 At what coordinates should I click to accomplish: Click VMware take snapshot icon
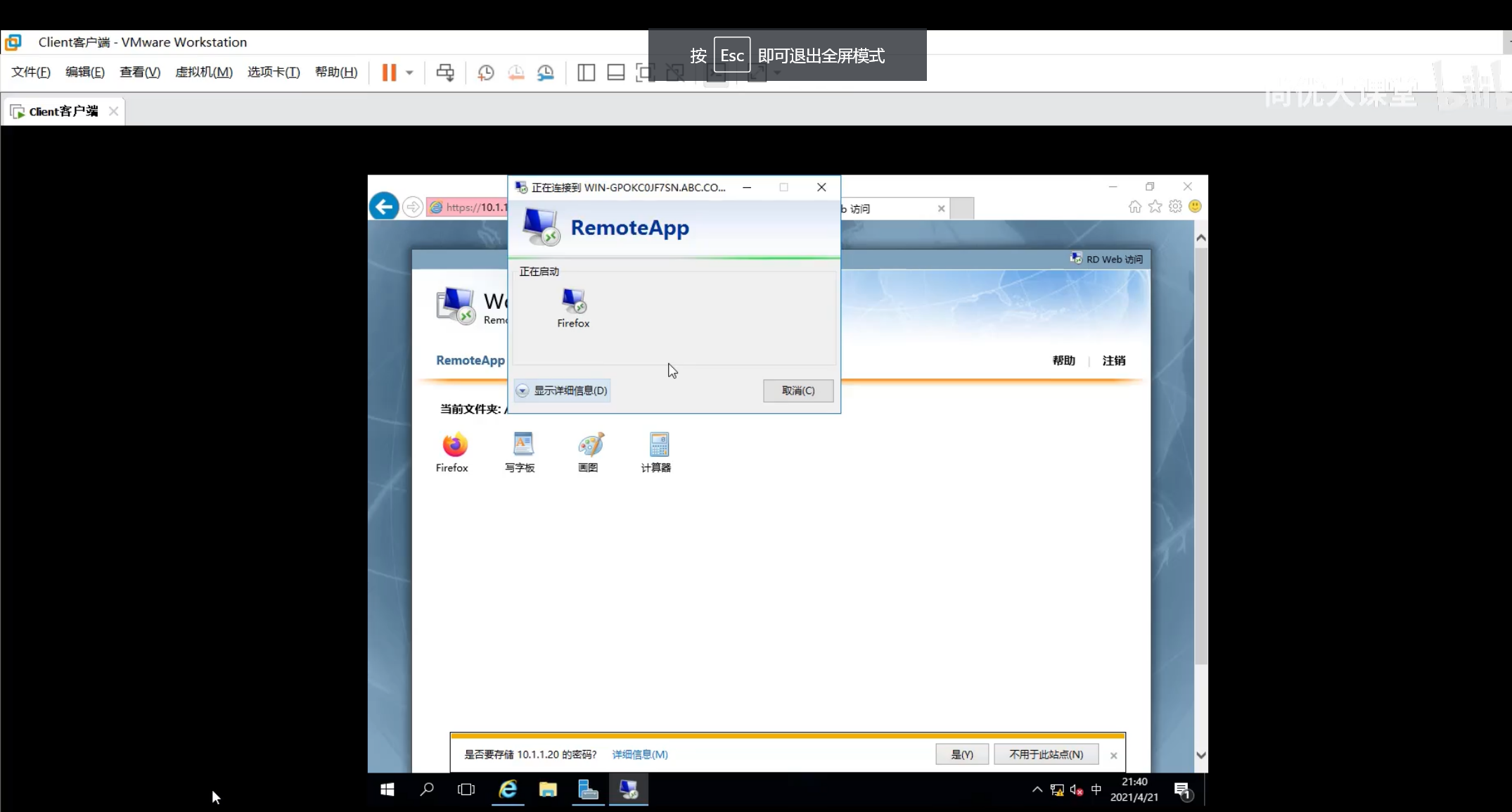point(485,72)
